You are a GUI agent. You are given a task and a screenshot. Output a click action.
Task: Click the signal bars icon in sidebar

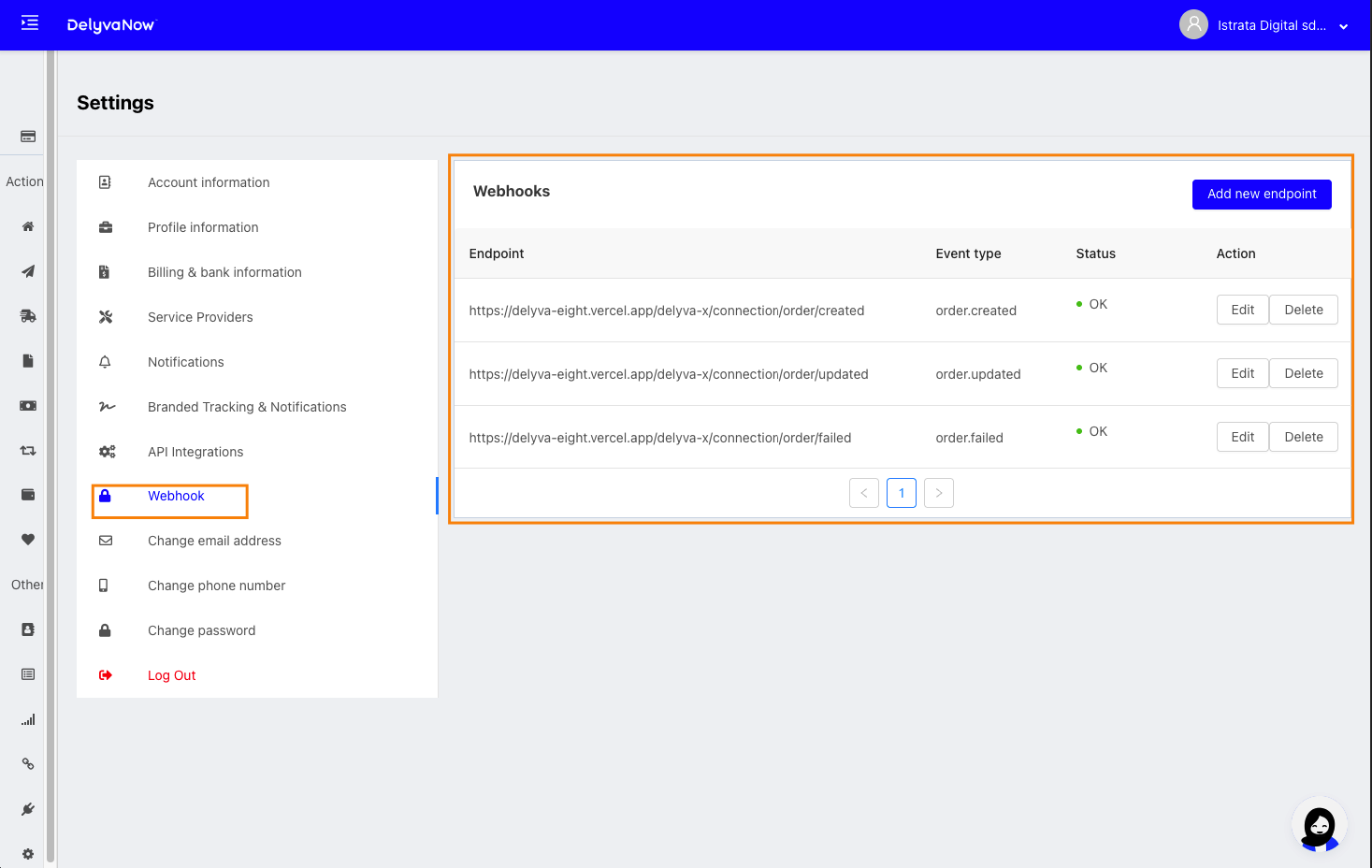pos(28,719)
